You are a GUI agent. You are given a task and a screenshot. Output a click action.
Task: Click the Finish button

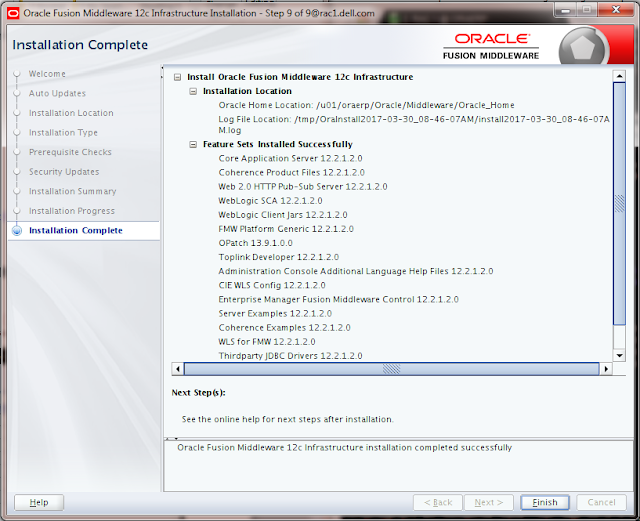pos(544,502)
